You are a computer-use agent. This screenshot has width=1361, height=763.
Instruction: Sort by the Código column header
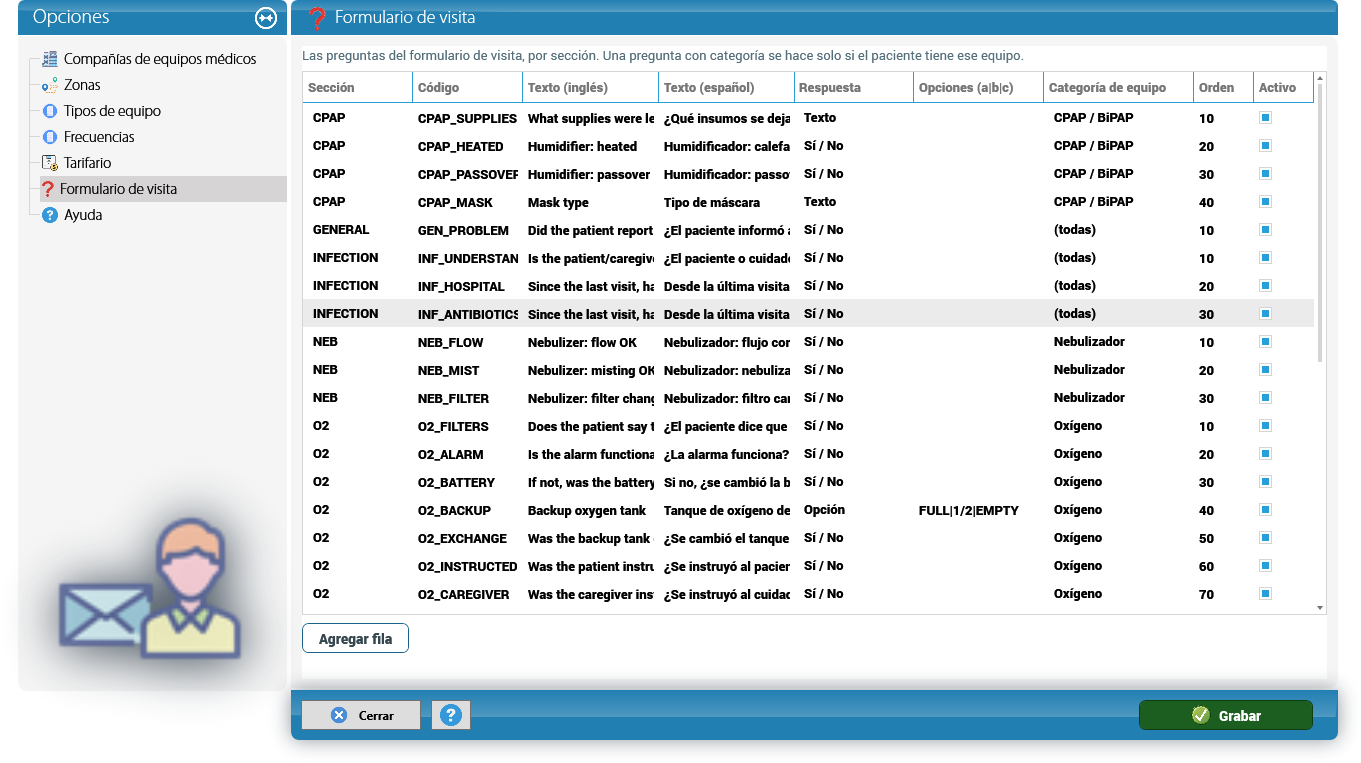pos(468,87)
